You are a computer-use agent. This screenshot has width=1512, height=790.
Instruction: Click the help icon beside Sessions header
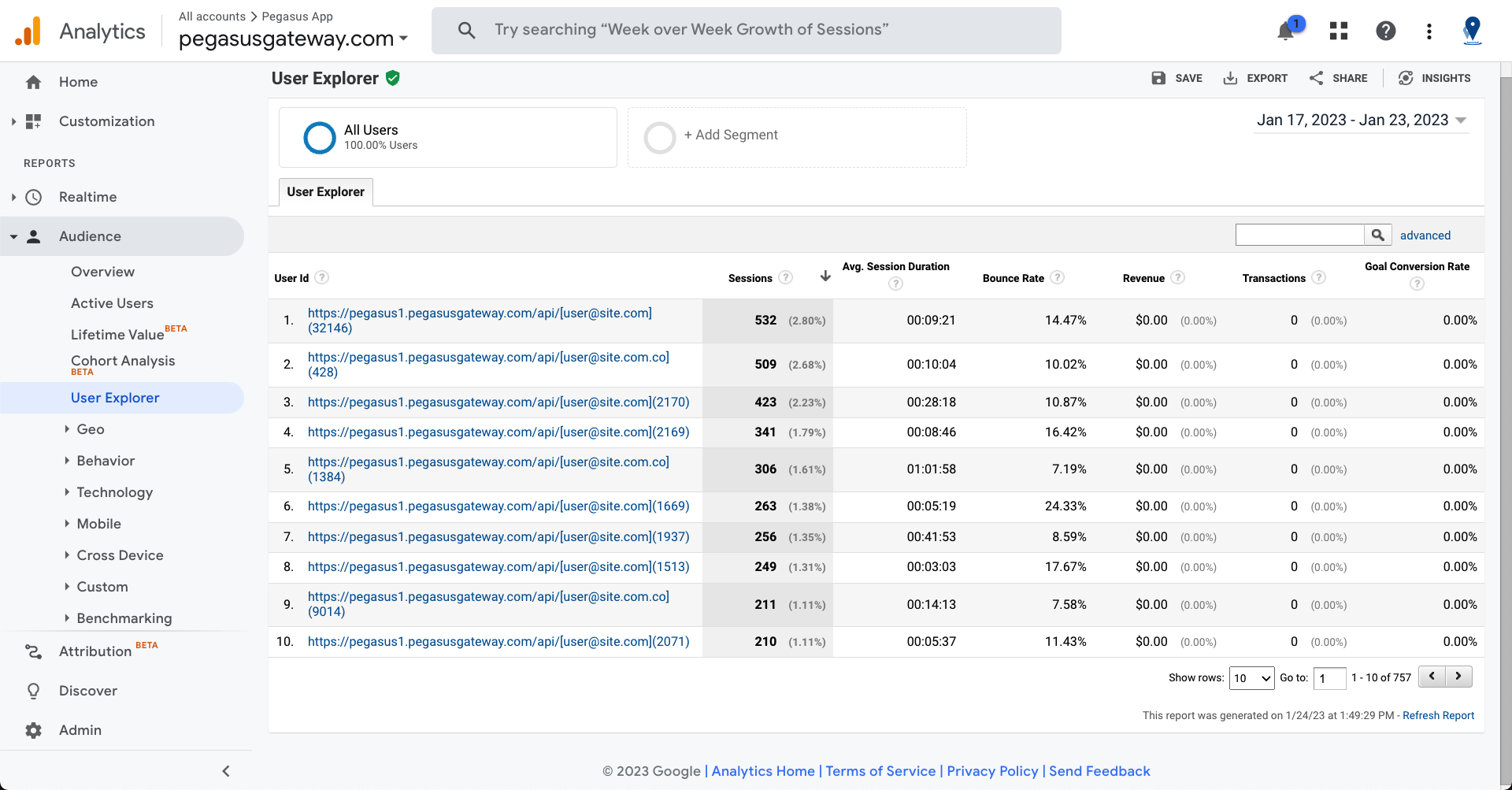pos(785,277)
